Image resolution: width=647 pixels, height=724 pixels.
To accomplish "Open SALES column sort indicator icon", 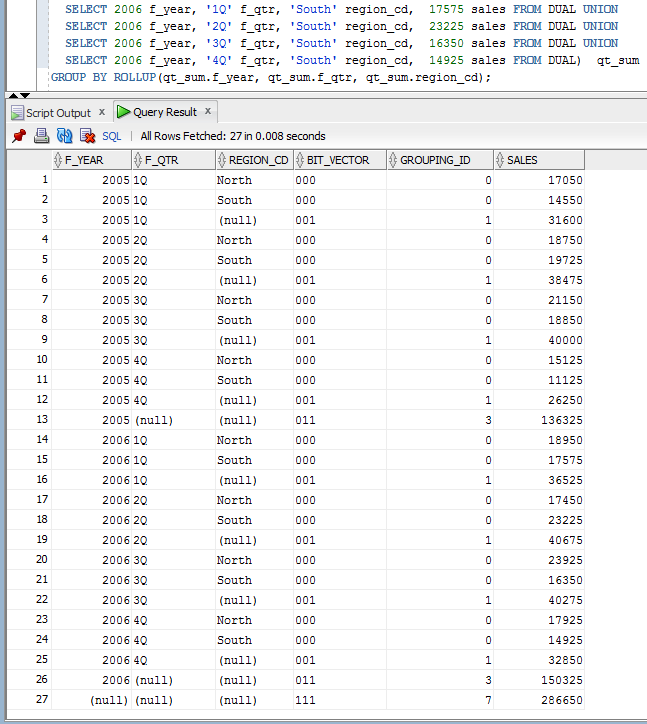I will 500,160.
